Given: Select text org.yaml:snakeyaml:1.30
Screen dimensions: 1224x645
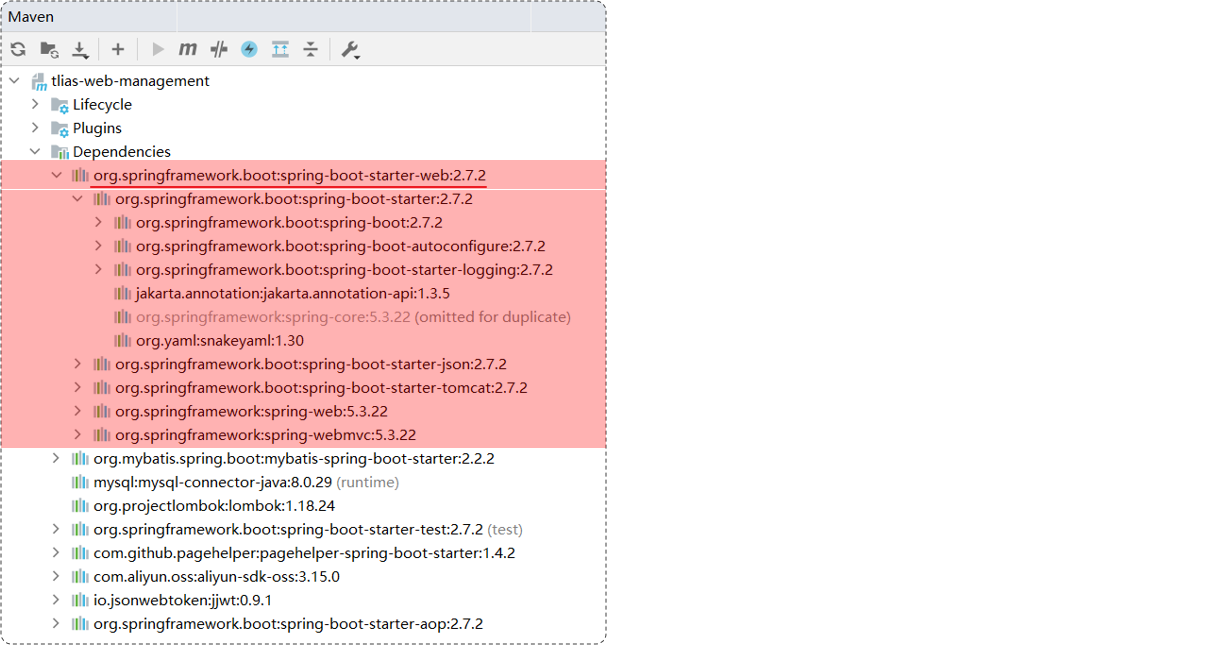Looking at the screenshot, I should pos(220,341).
